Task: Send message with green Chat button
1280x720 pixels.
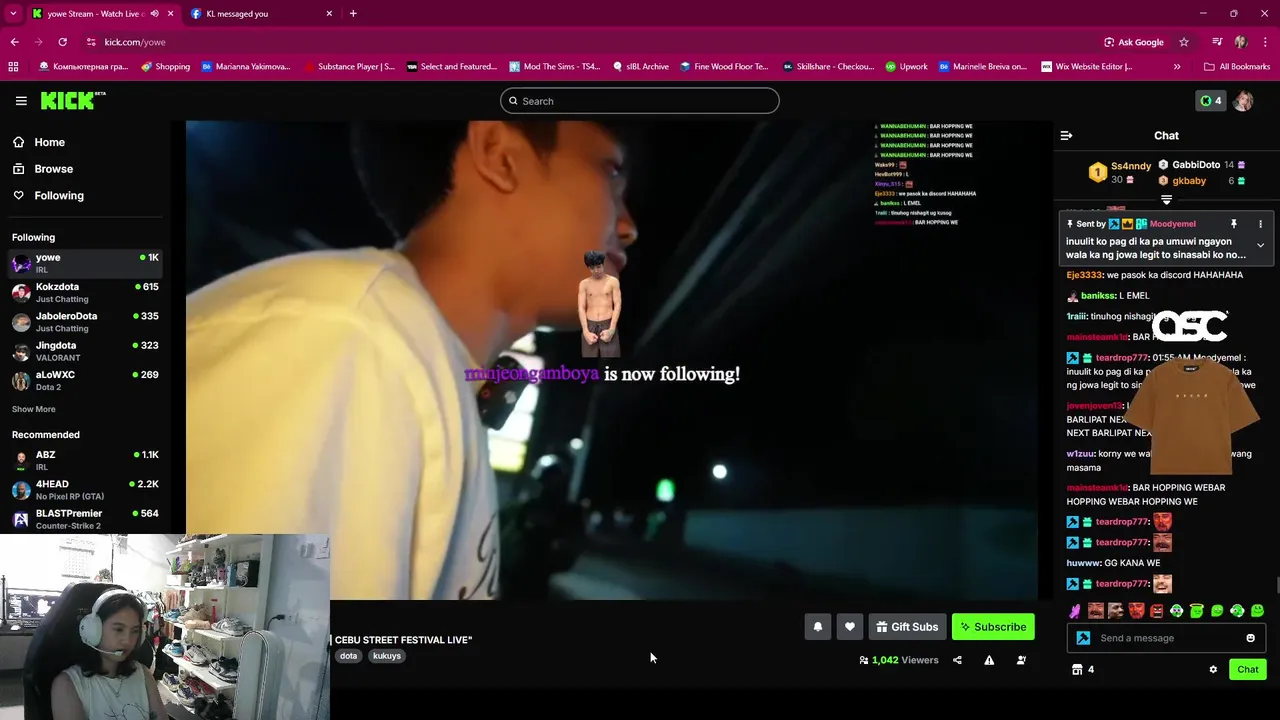Action: pyautogui.click(x=1247, y=669)
